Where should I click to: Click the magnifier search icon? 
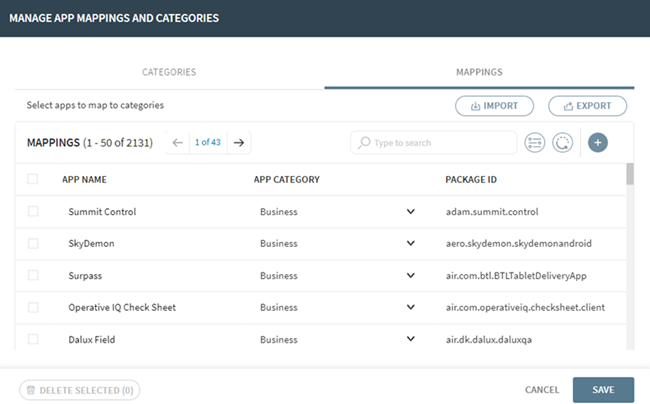(364, 143)
